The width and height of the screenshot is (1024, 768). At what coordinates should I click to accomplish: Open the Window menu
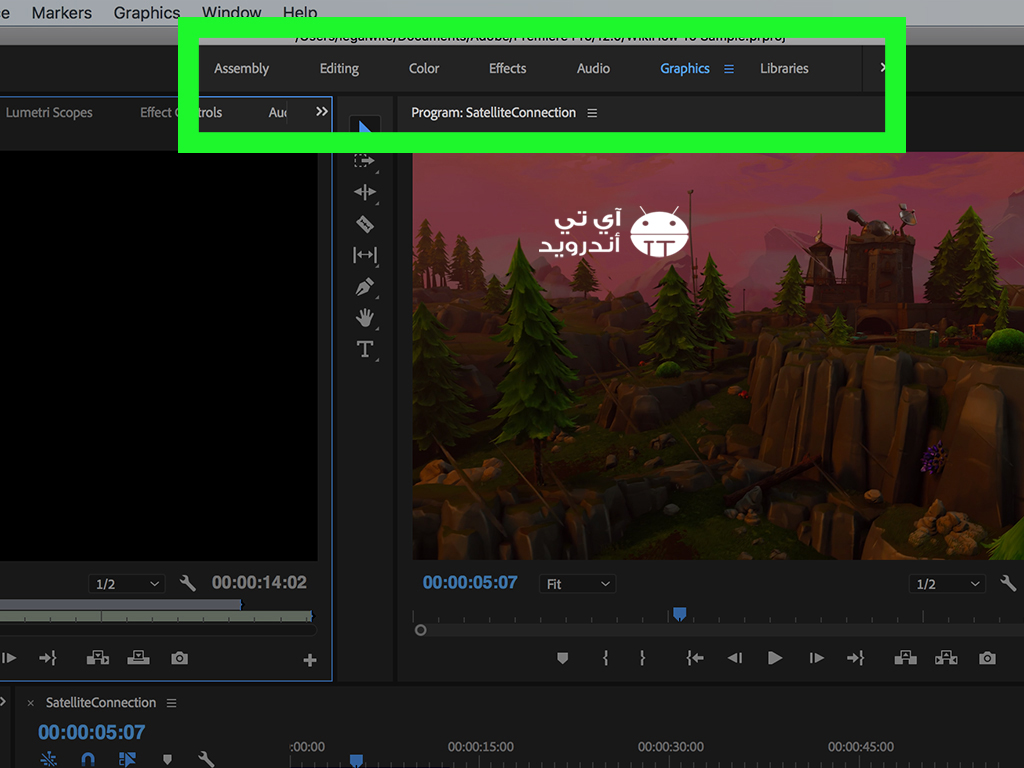click(231, 12)
